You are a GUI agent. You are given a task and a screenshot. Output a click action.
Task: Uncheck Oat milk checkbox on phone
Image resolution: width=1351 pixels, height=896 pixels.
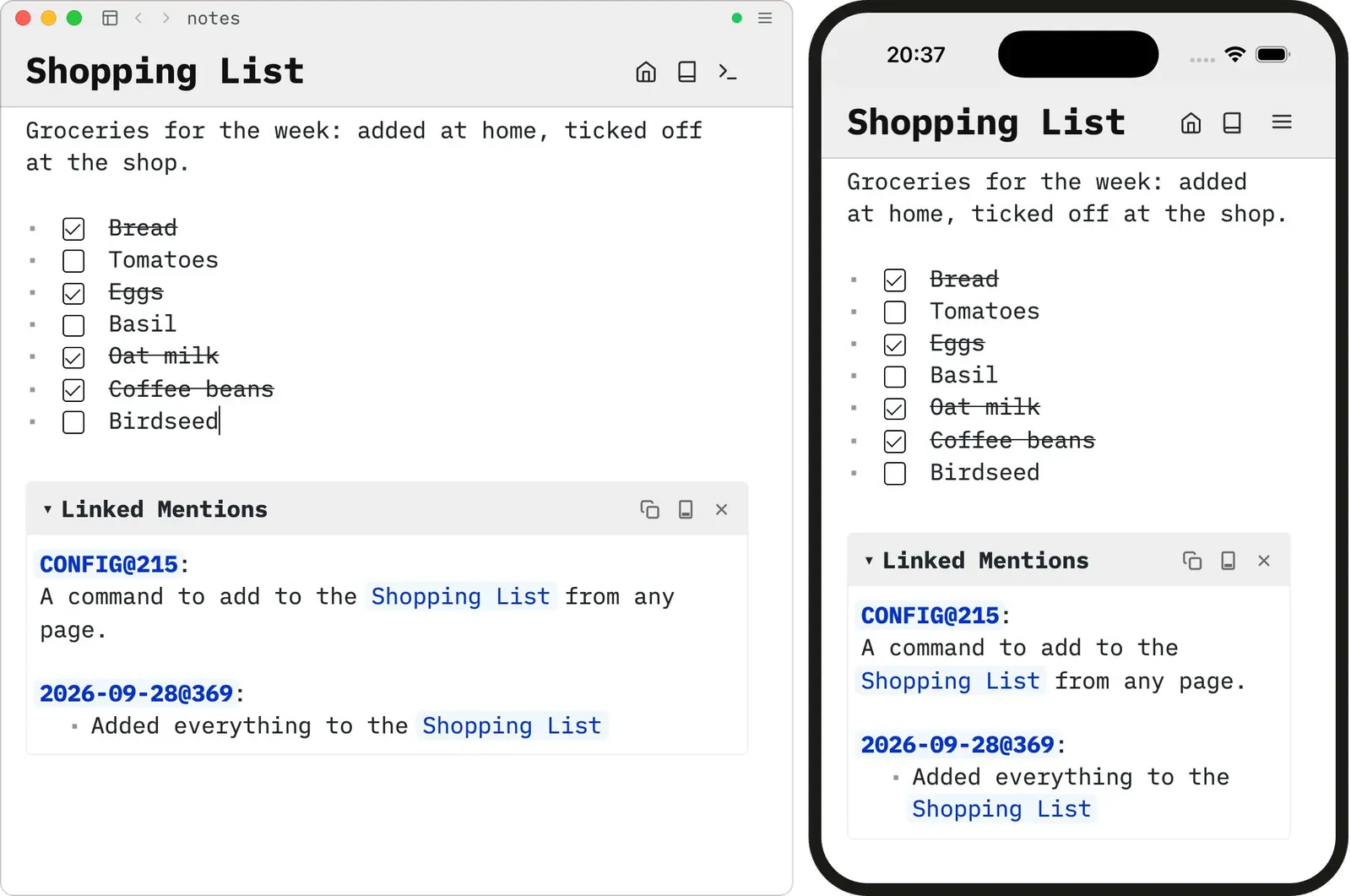pos(895,409)
